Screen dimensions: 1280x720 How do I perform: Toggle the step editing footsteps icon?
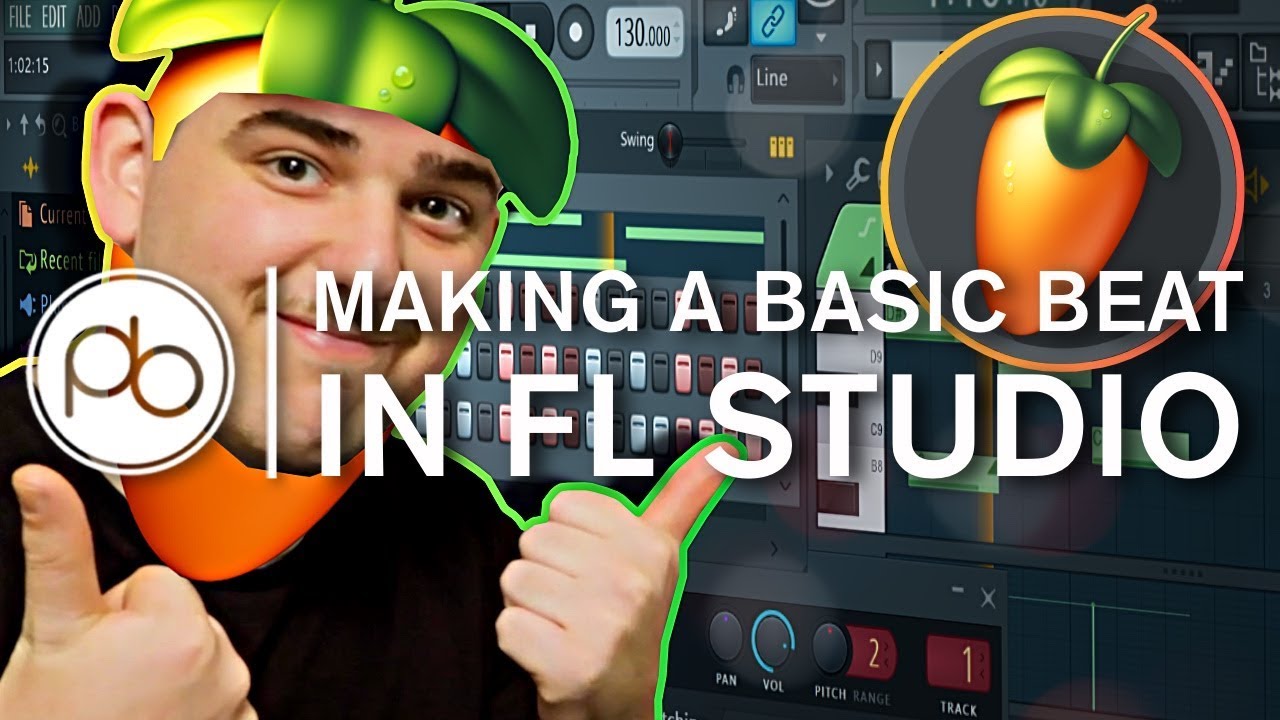point(725,23)
